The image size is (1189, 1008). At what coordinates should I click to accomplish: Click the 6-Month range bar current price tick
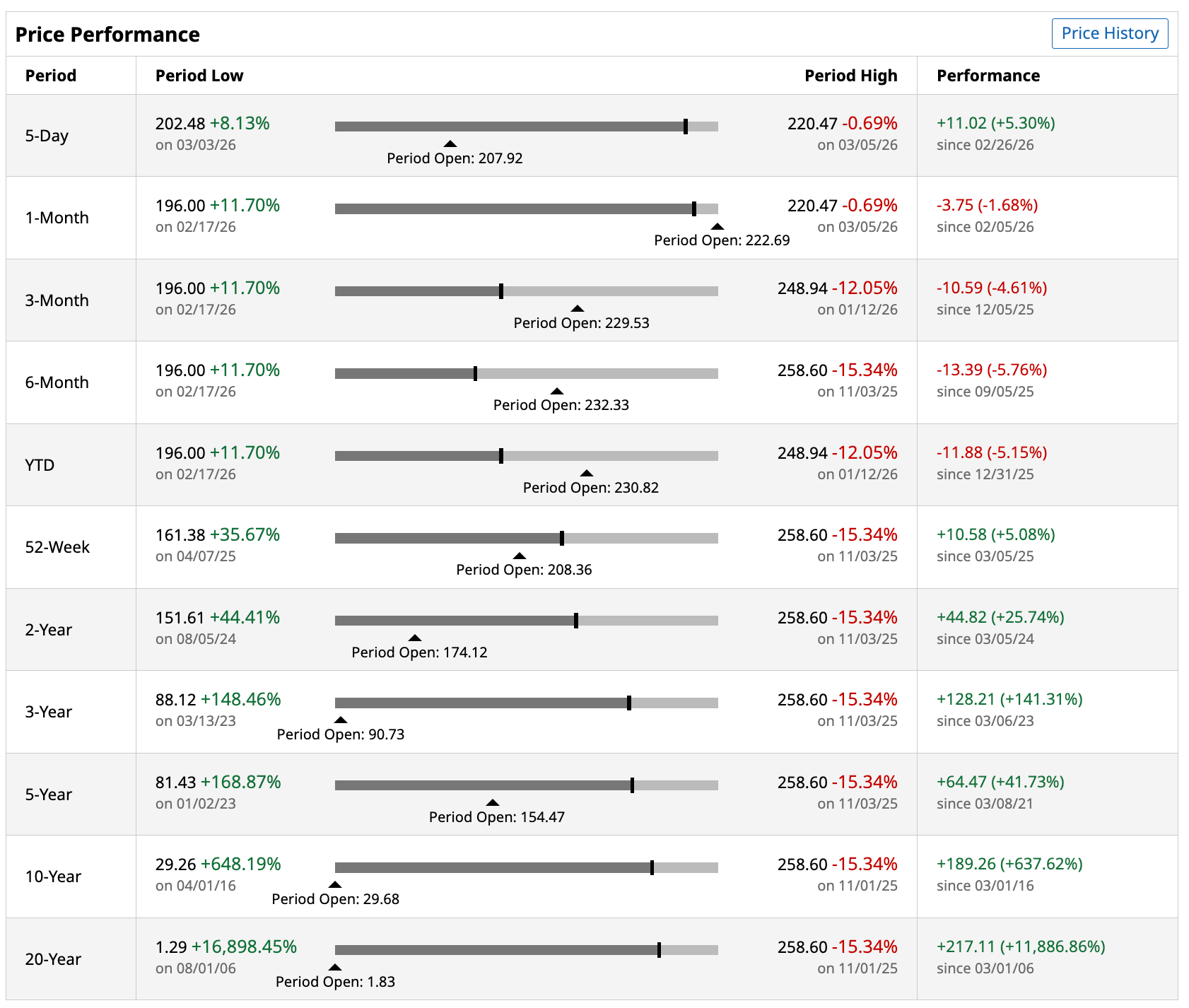pyautogui.click(x=475, y=373)
